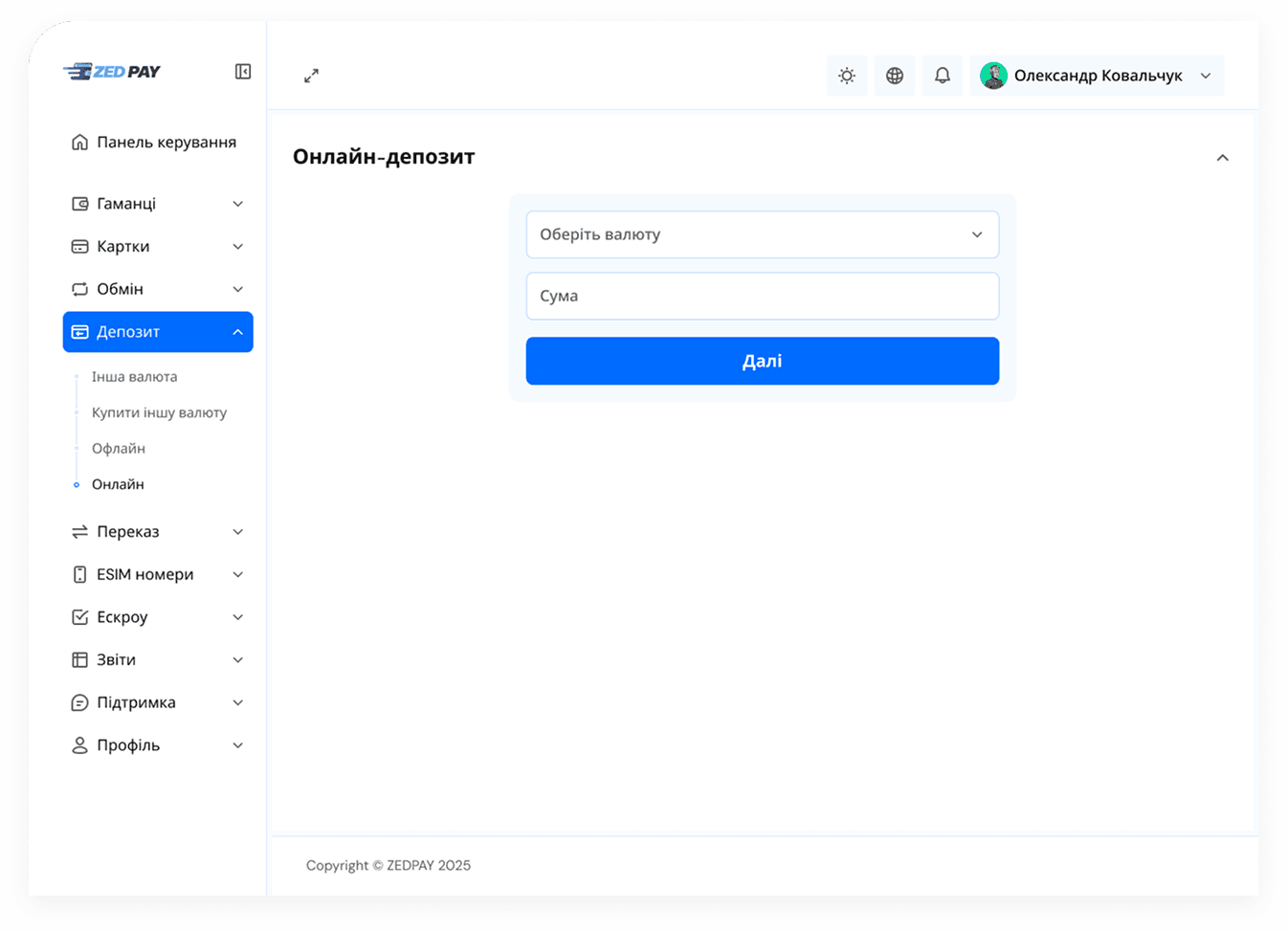This screenshot has width=1288, height=932.
Task: Click the checkbox icon next to Ескроу
Action: click(80, 617)
